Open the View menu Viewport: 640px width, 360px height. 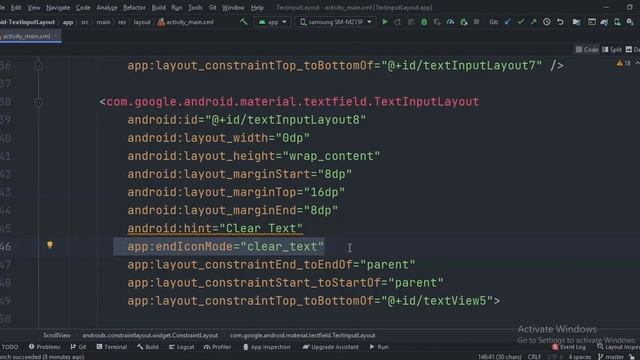click(x=33, y=7)
